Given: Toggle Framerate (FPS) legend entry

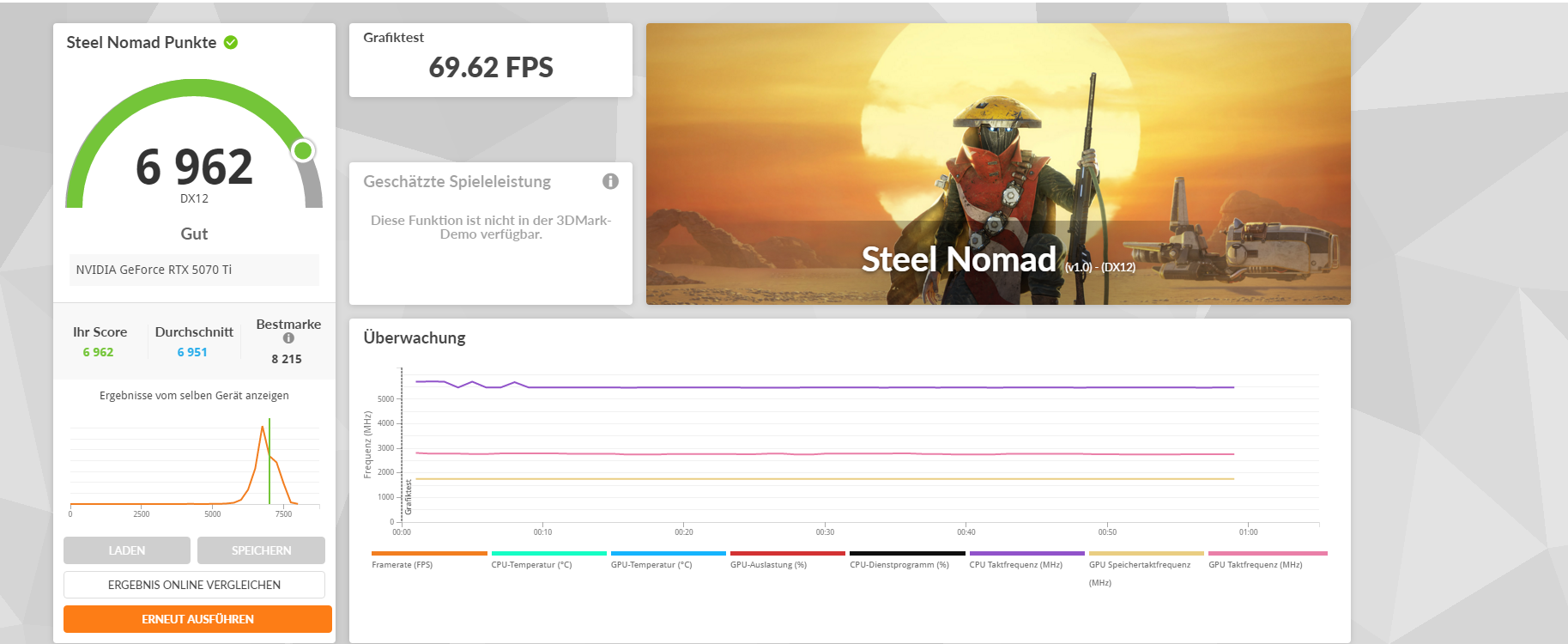Looking at the screenshot, I should (x=429, y=560).
